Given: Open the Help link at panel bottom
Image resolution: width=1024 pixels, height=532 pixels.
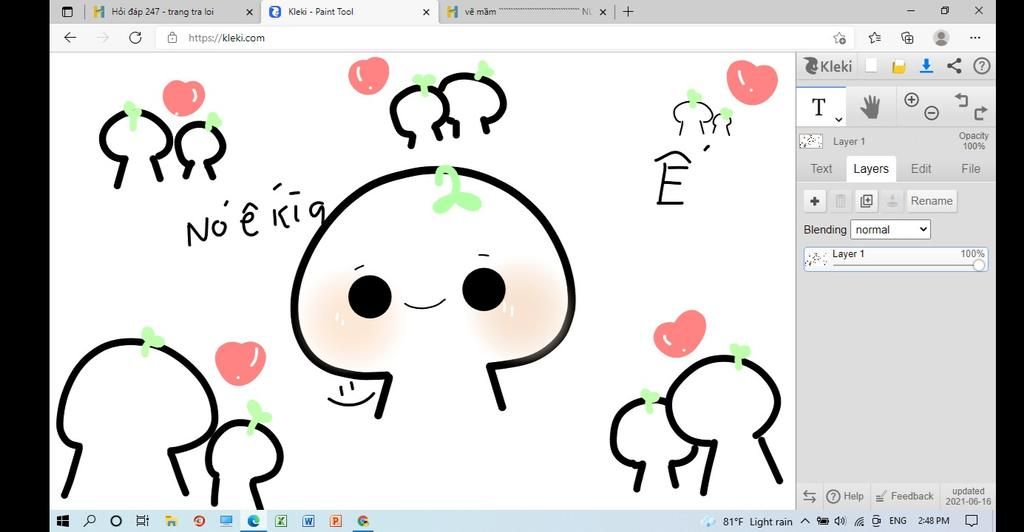Looking at the screenshot, I should tap(845, 496).
